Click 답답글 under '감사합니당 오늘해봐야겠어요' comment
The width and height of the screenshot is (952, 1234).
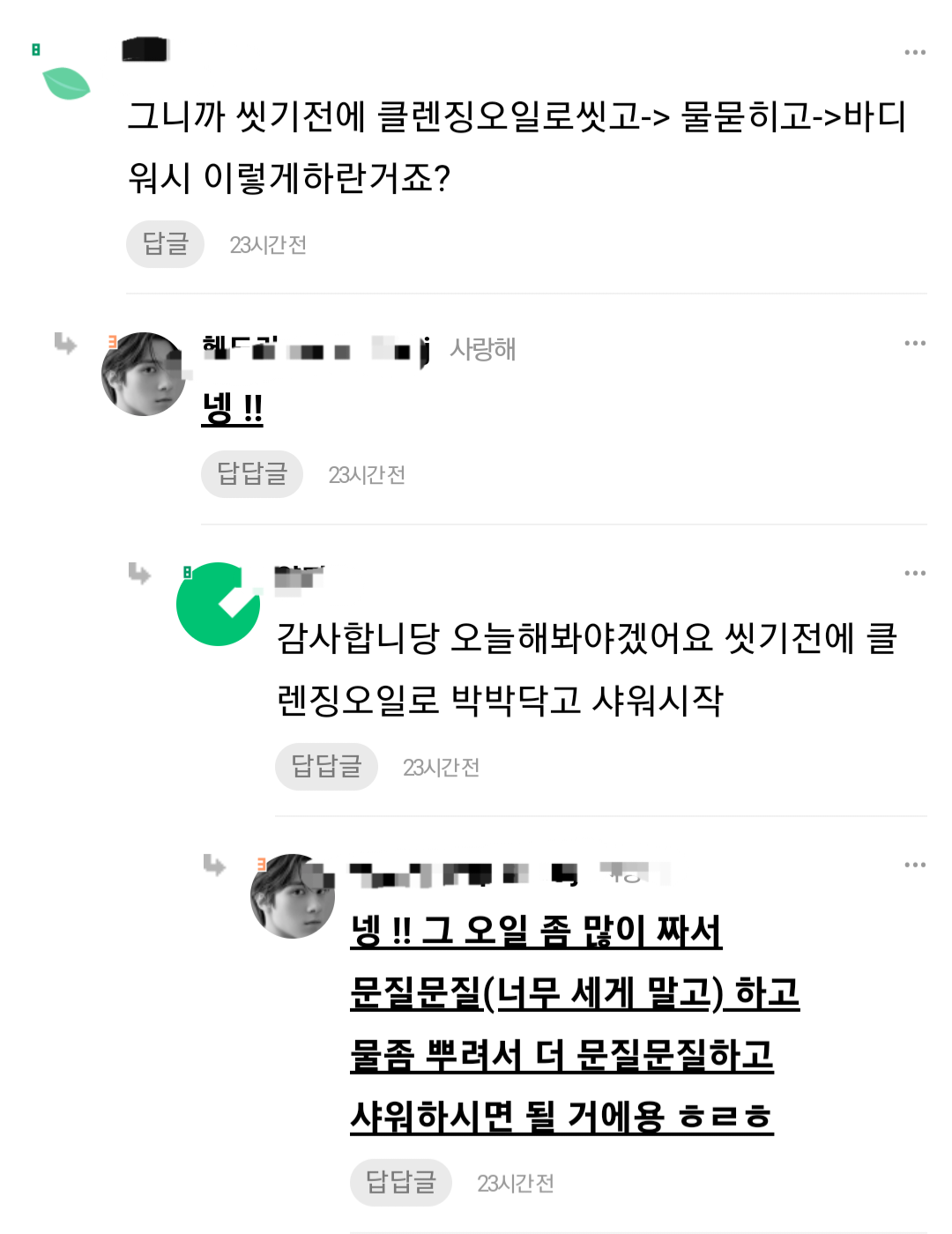coord(326,767)
